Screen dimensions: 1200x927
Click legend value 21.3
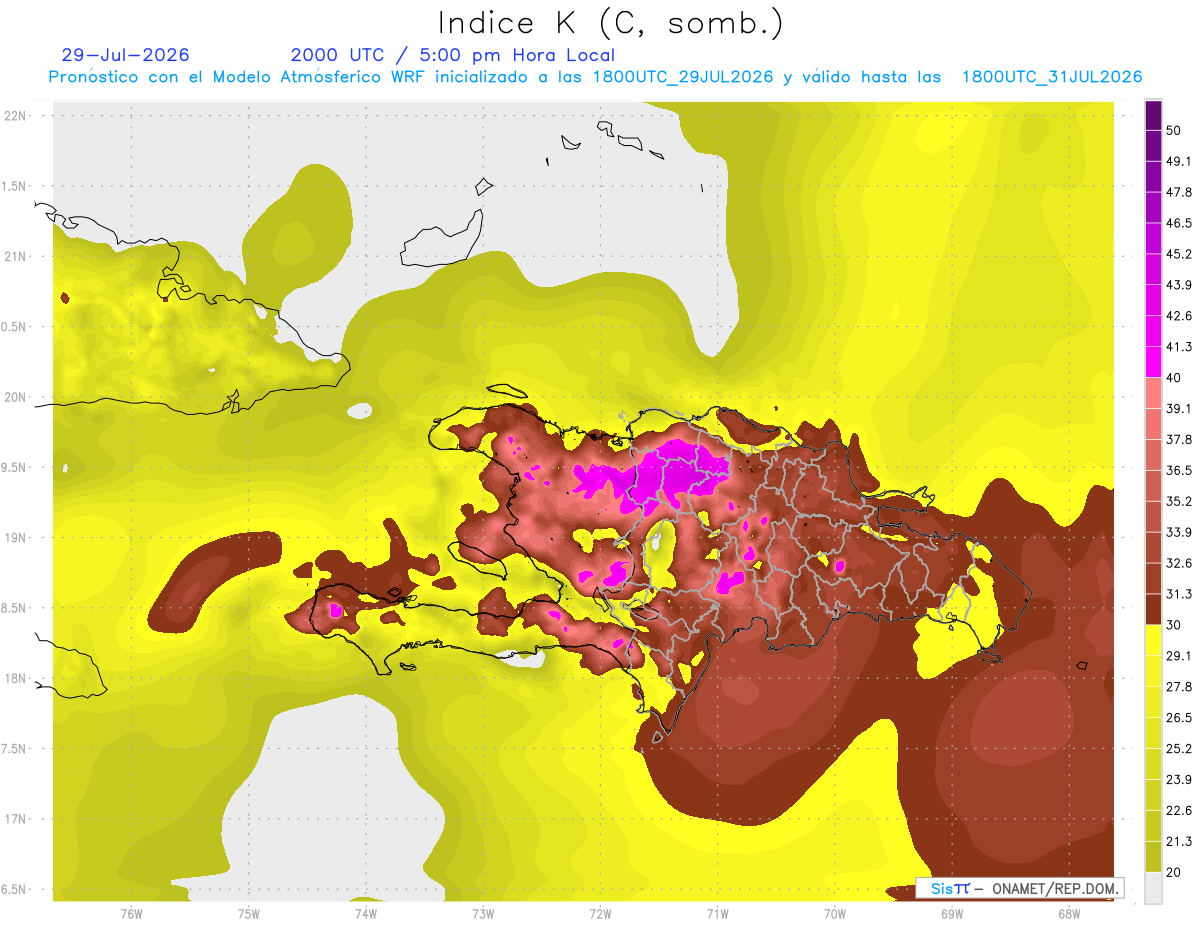(1179, 841)
